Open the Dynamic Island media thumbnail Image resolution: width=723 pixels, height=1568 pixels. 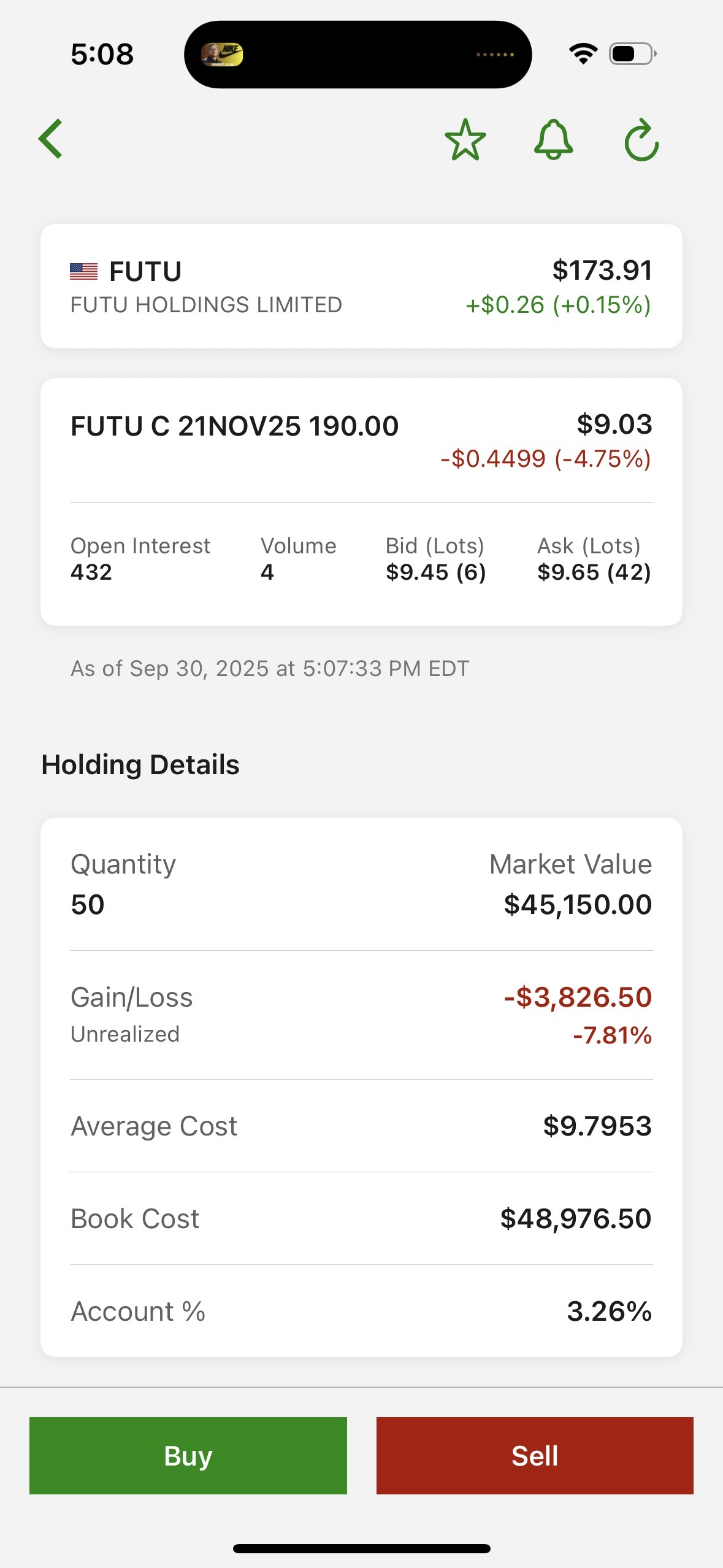pyautogui.click(x=222, y=55)
